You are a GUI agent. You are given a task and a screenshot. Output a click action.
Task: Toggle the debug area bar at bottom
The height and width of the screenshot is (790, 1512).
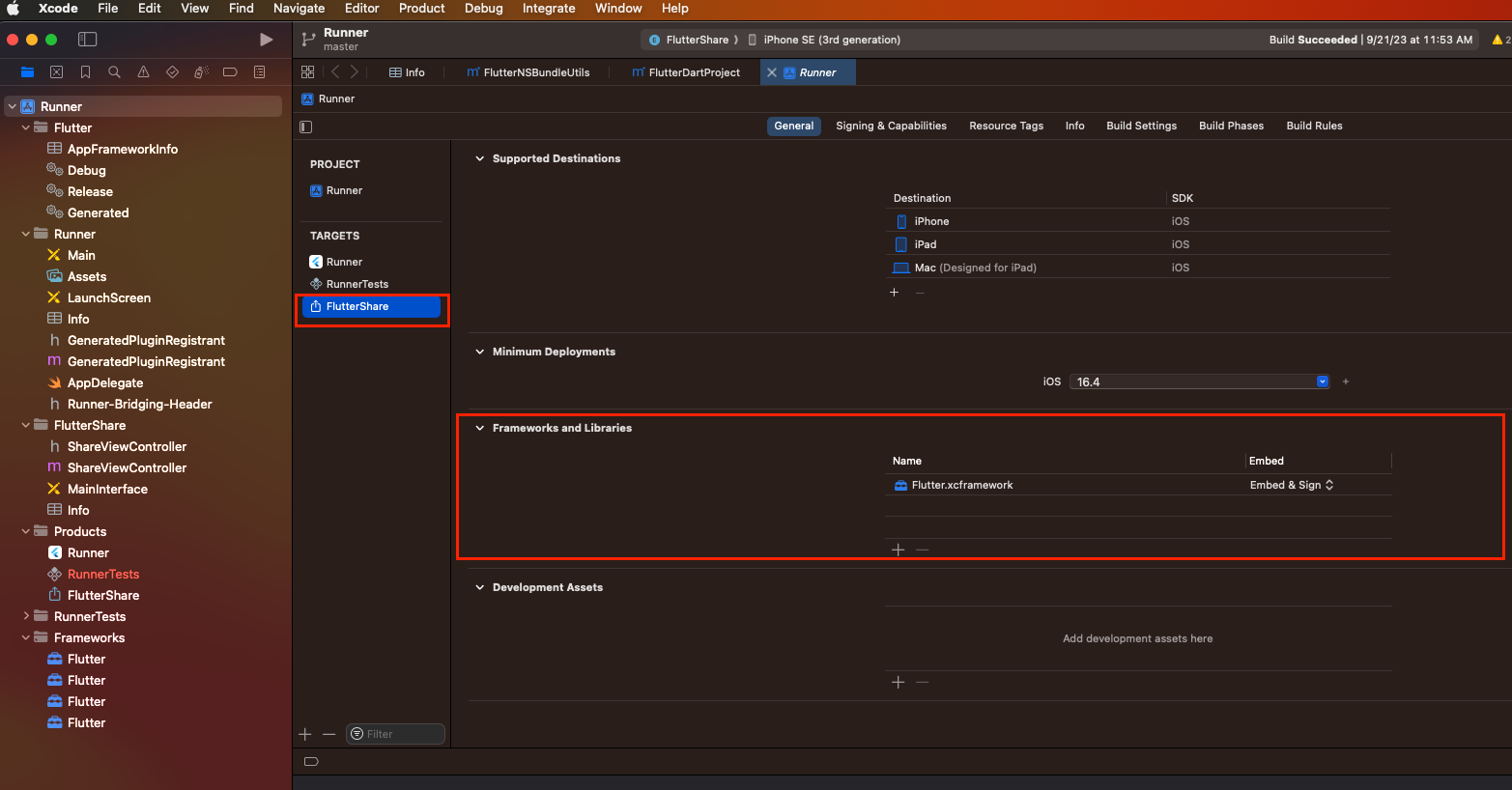[x=310, y=761]
